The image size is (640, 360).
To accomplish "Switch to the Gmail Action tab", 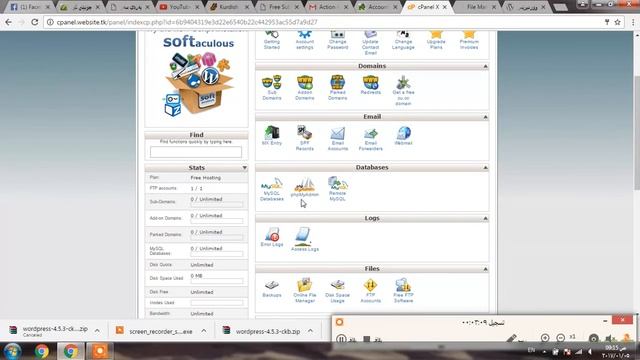I will pyautogui.click(x=327, y=7).
